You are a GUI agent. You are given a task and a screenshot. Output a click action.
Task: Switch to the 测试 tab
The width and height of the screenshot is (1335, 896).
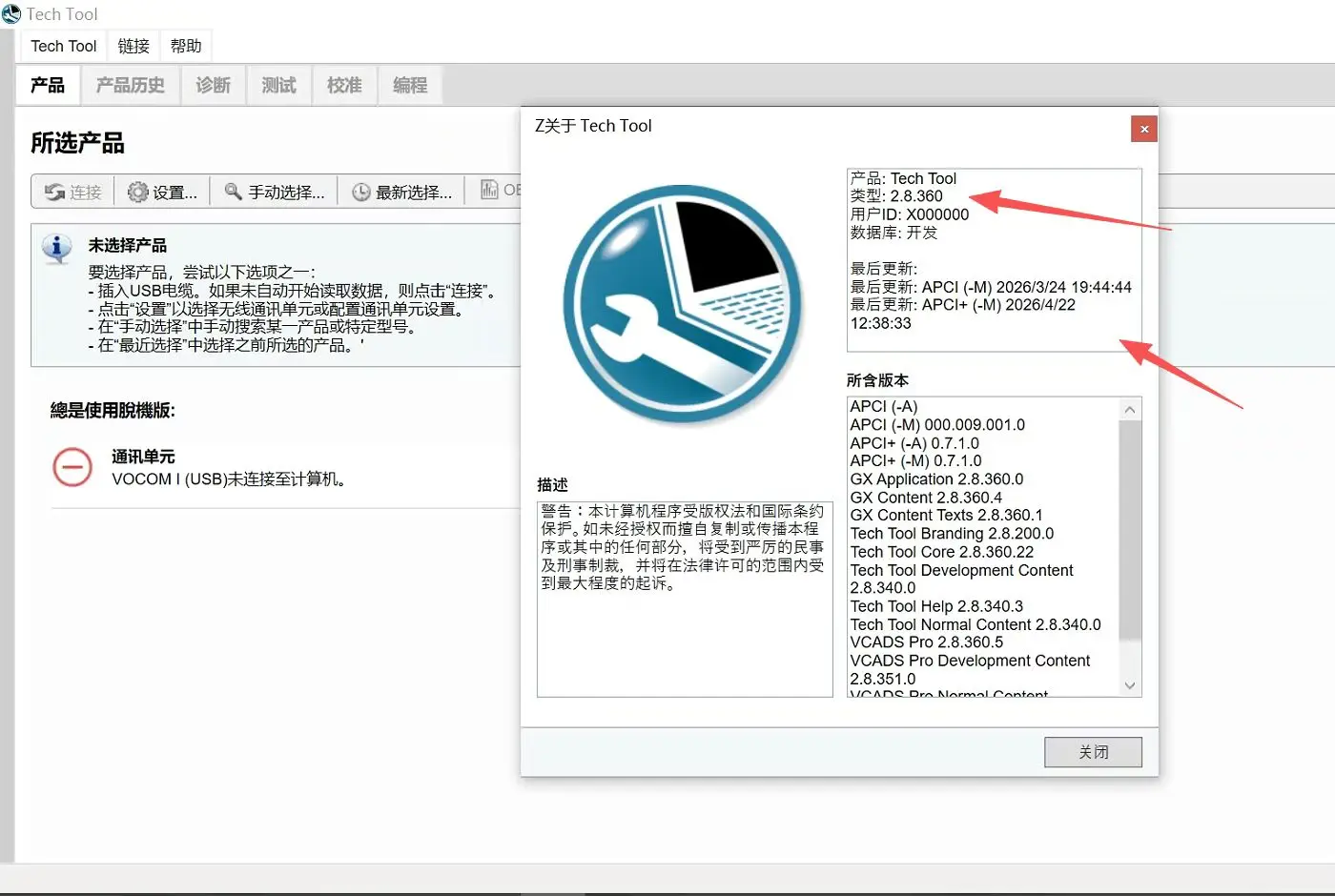278,85
